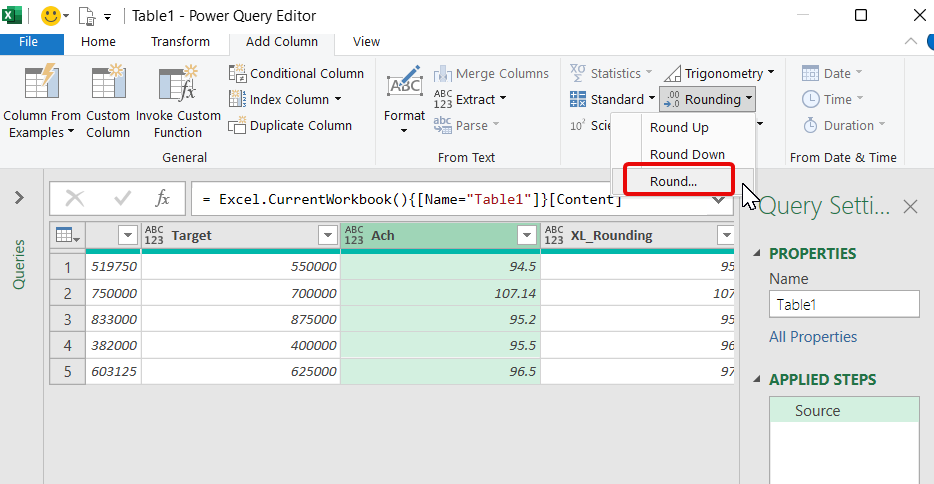Click the table corner menu icon

(x=66, y=235)
